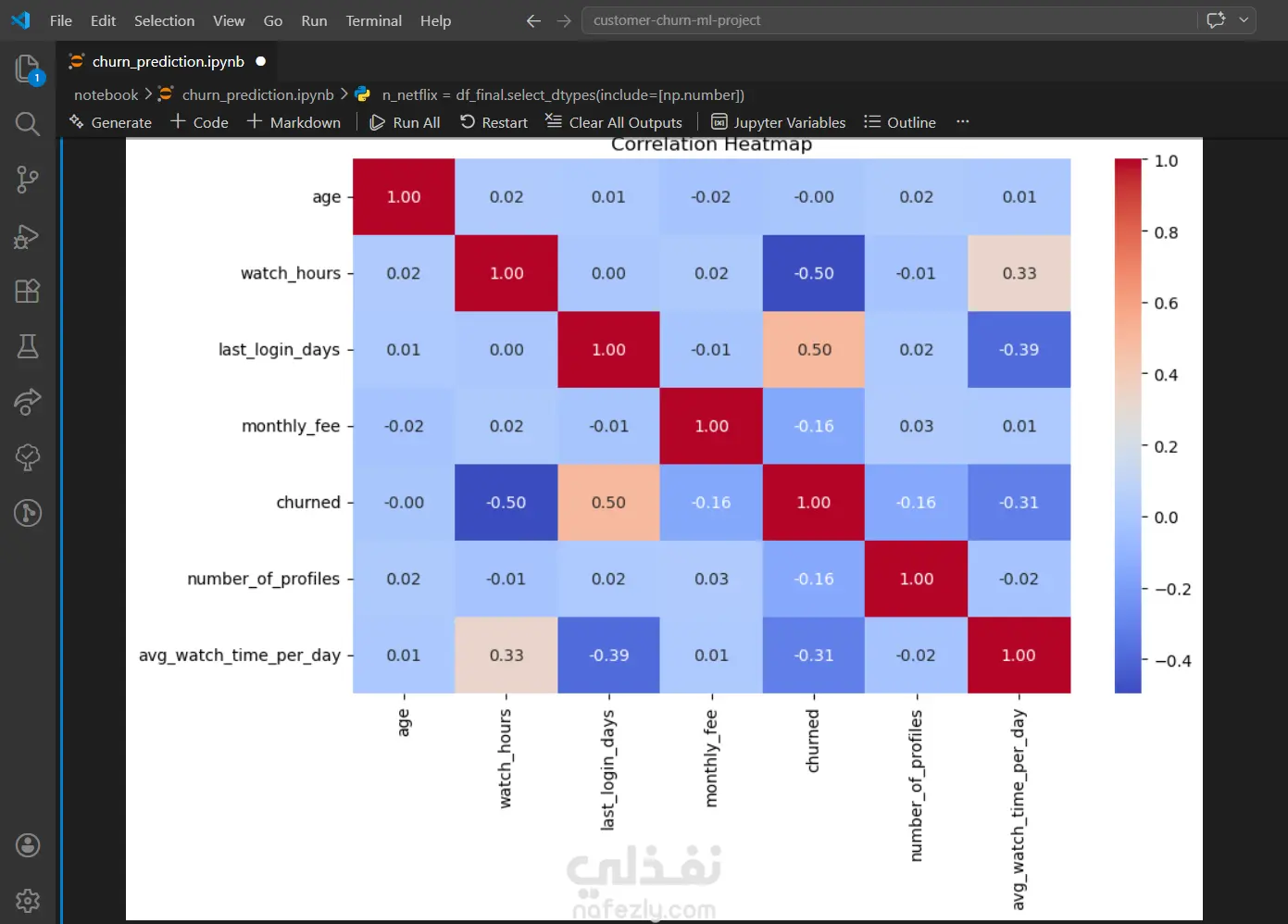Expand the Copilot chat dropdown arrow
This screenshot has height=924, width=1288.
coord(1244,19)
